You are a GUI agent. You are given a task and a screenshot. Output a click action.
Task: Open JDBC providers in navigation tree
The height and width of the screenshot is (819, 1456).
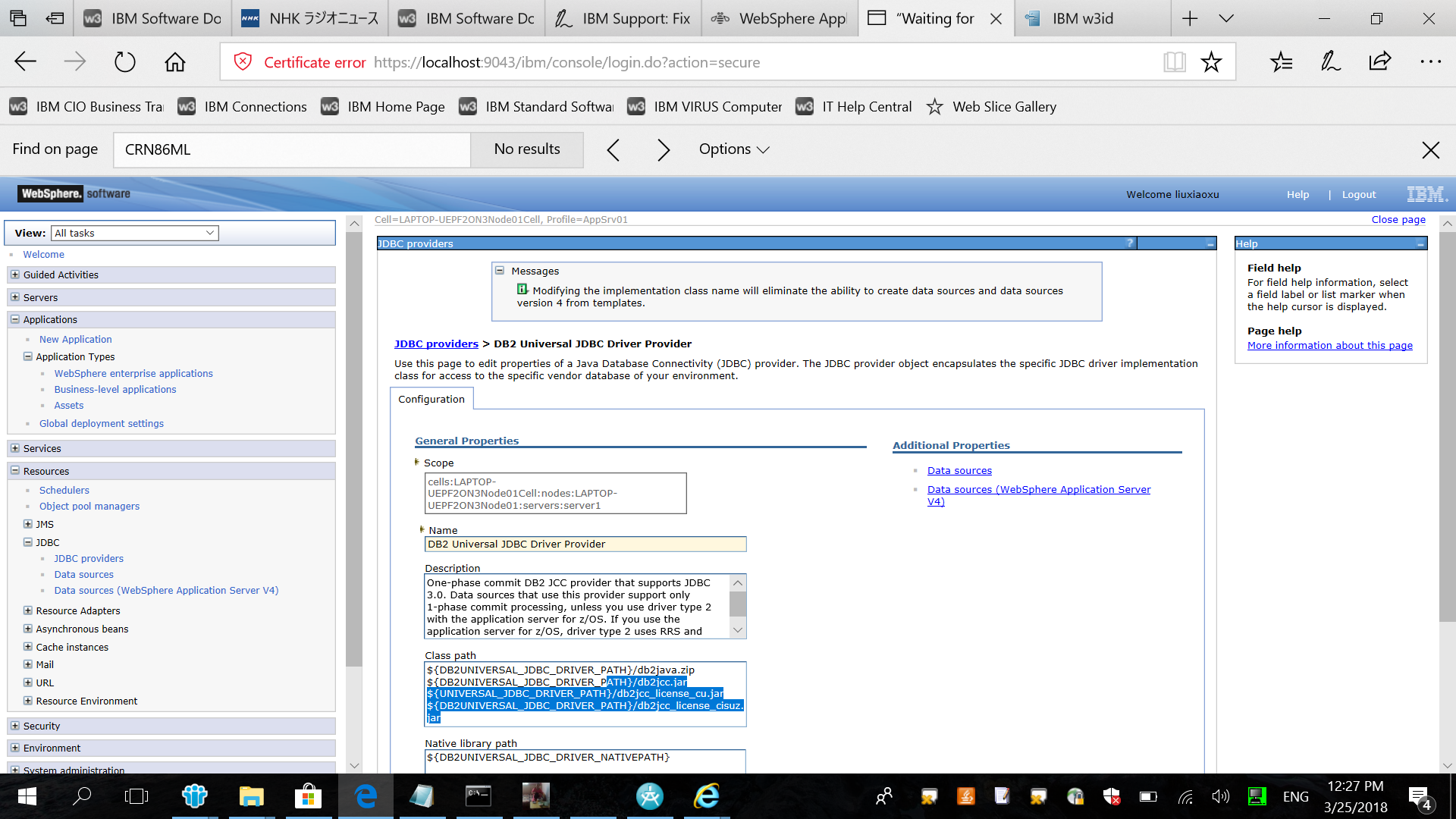click(89, 559)
